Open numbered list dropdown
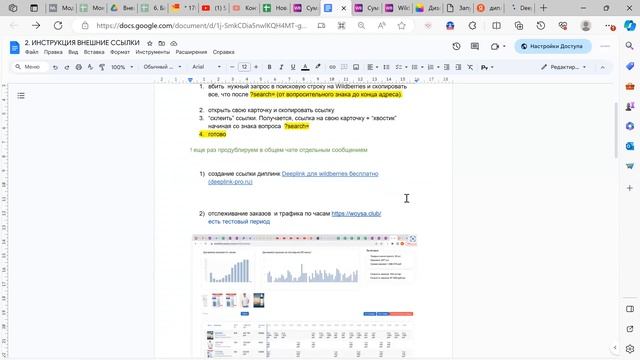Screen dimensions: 640x360 433,67
